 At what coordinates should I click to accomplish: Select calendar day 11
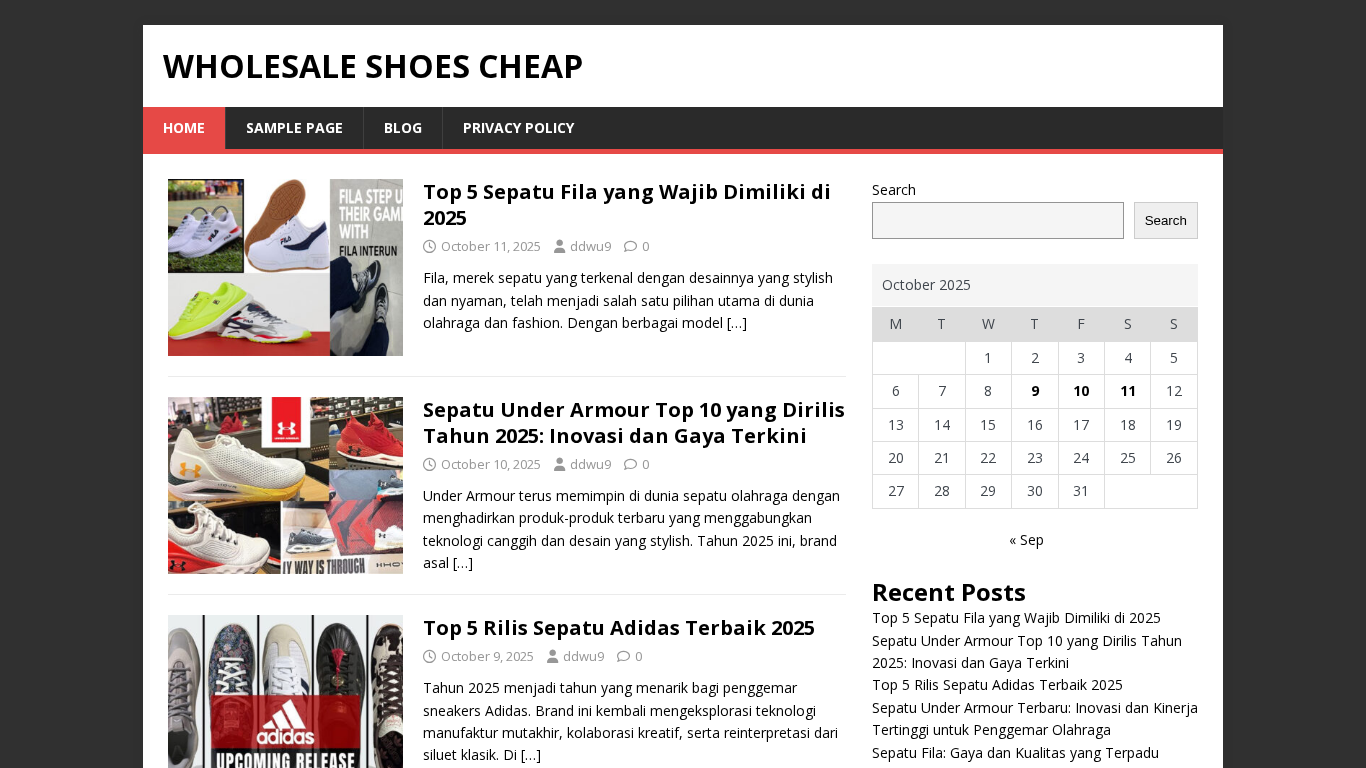click(1128, 391)
